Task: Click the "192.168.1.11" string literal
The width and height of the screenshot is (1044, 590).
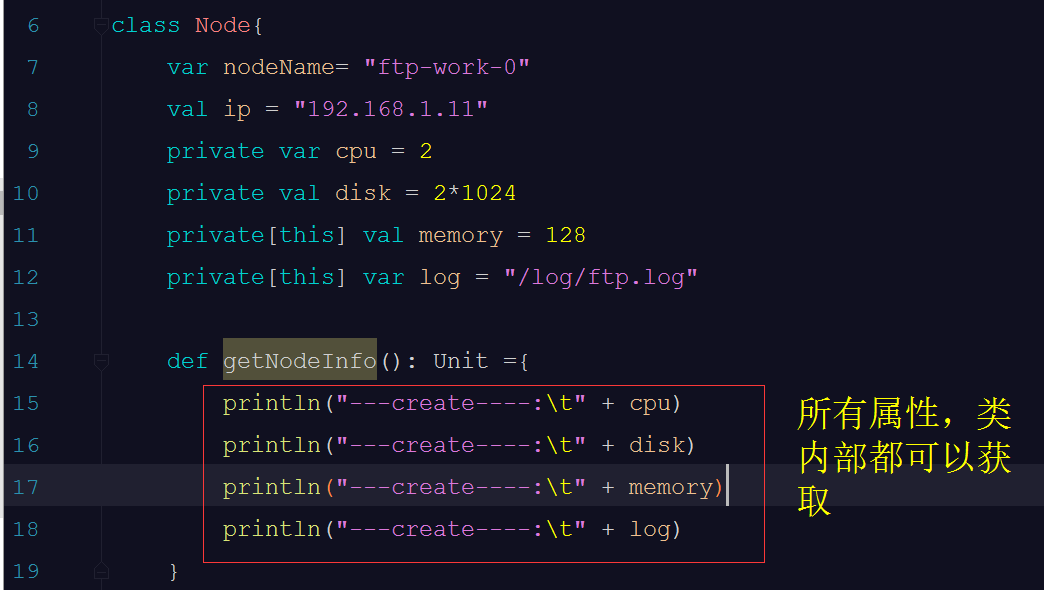Action: coord(391,110)
